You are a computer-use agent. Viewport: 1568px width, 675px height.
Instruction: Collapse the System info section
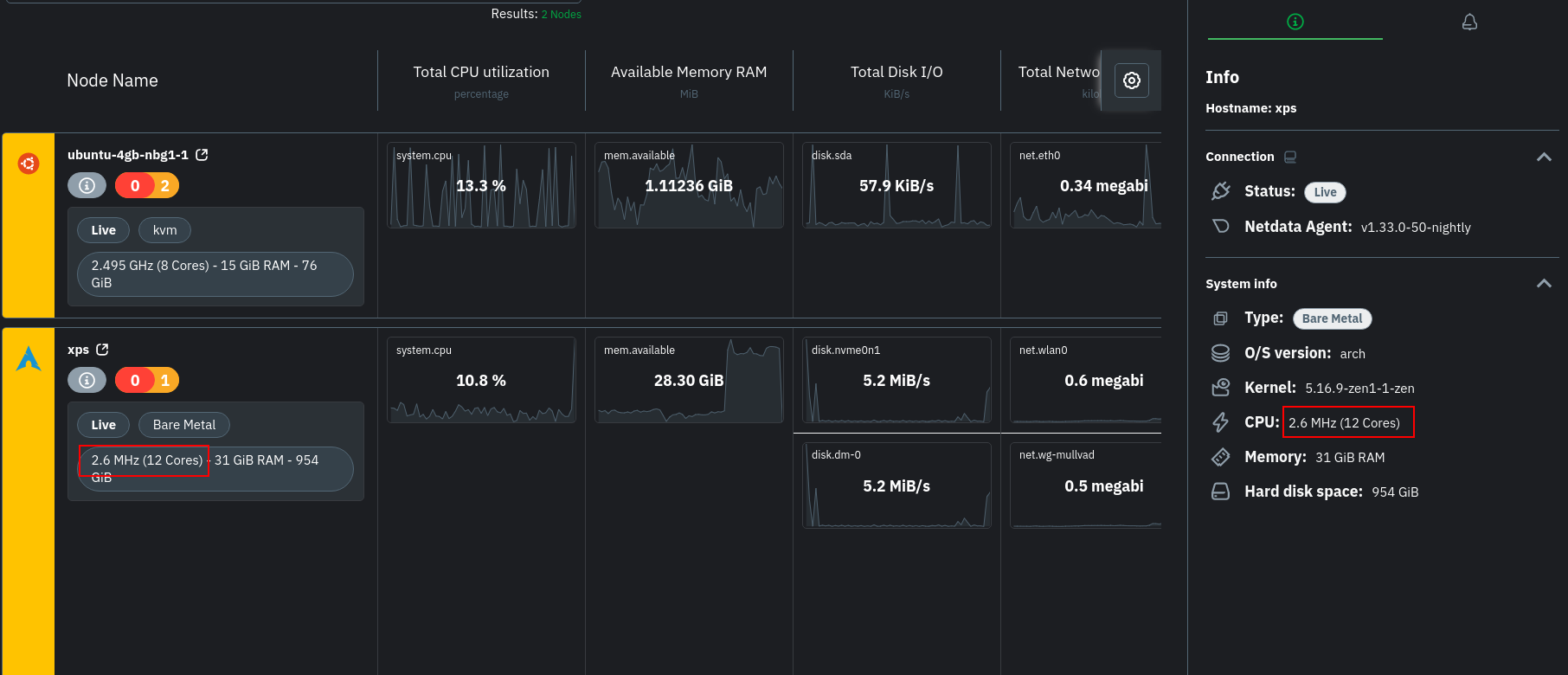[1544, 284]
